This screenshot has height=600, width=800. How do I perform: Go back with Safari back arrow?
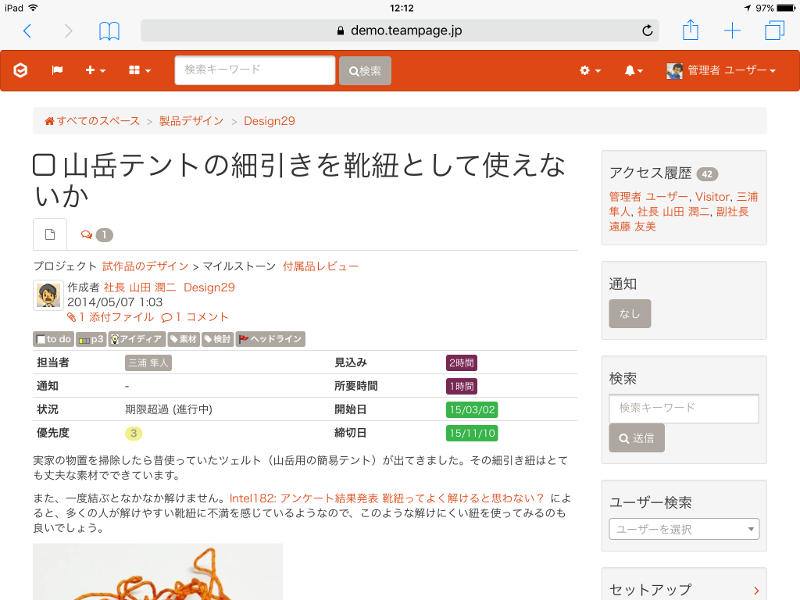pyautogui.click(x=28, y=31)
